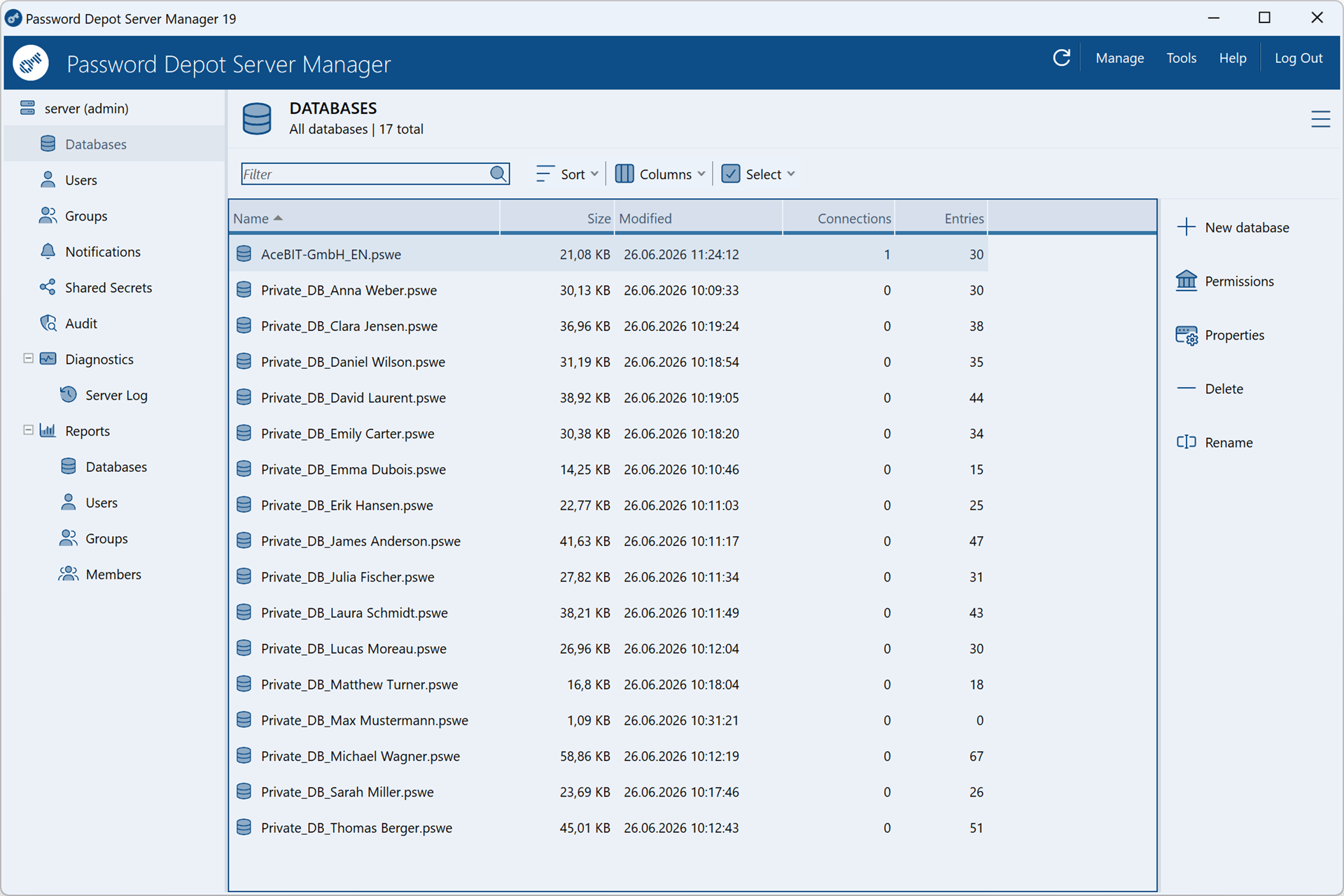This screenshot has width=1344, height=896.
Task: Select the Private_DB_Clara Jensen.pswe row
Action: click(x=609, y=325)
